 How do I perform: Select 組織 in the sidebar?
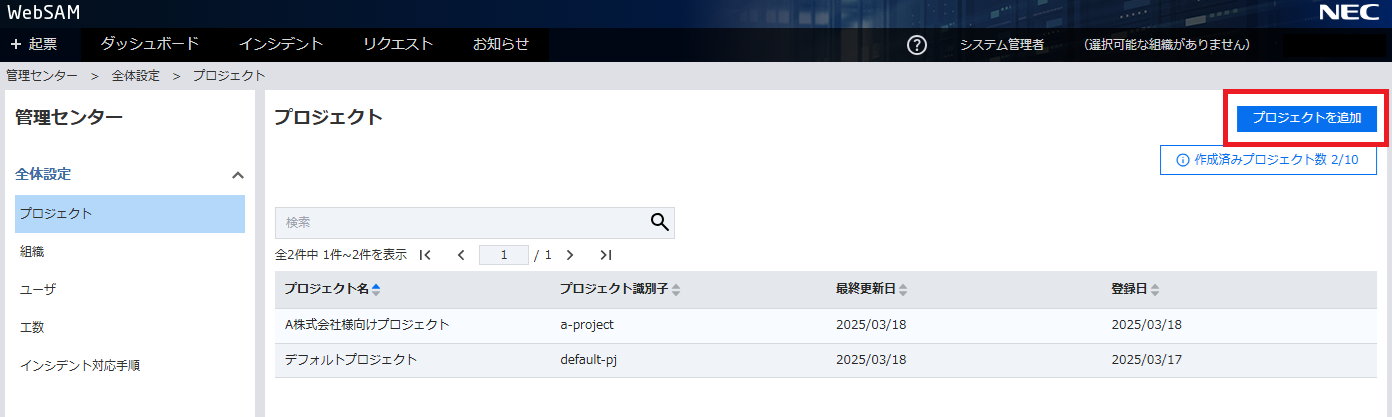point(32,251)
